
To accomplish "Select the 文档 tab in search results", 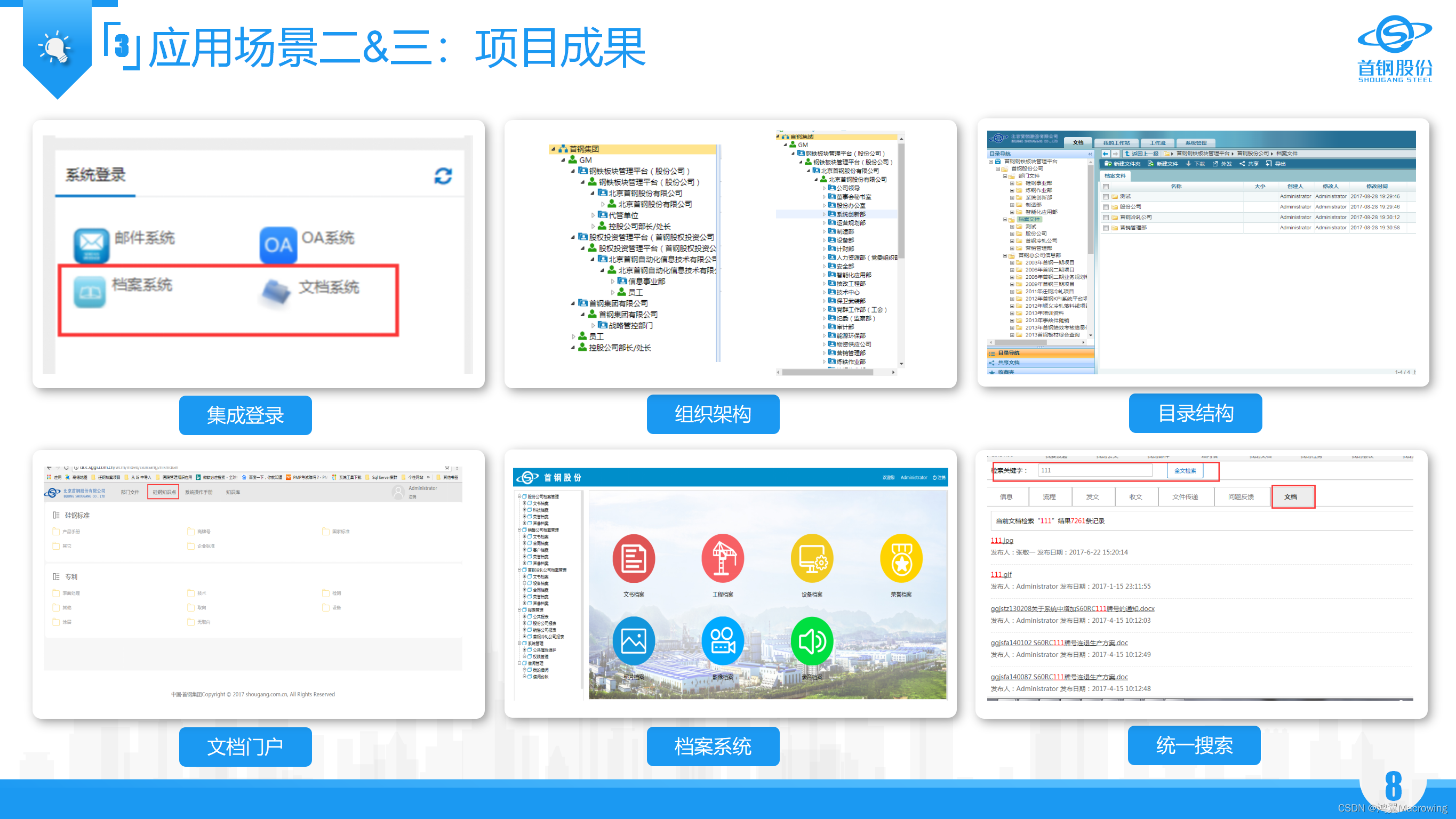I will 1291,497.
